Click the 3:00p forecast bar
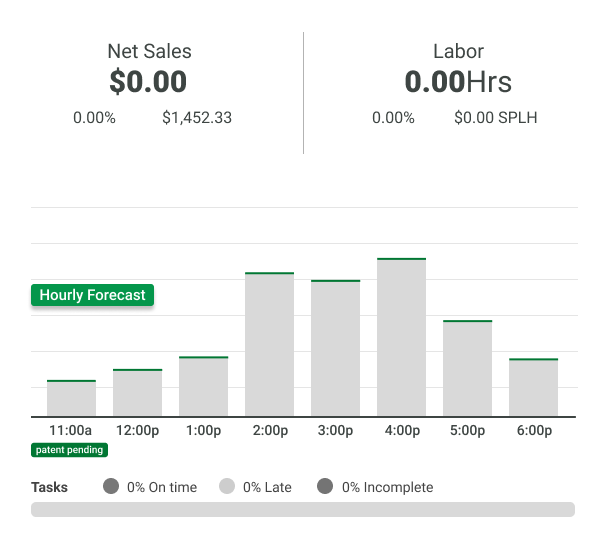The height and width of the screenshot is (553, 606). [335, 348]
